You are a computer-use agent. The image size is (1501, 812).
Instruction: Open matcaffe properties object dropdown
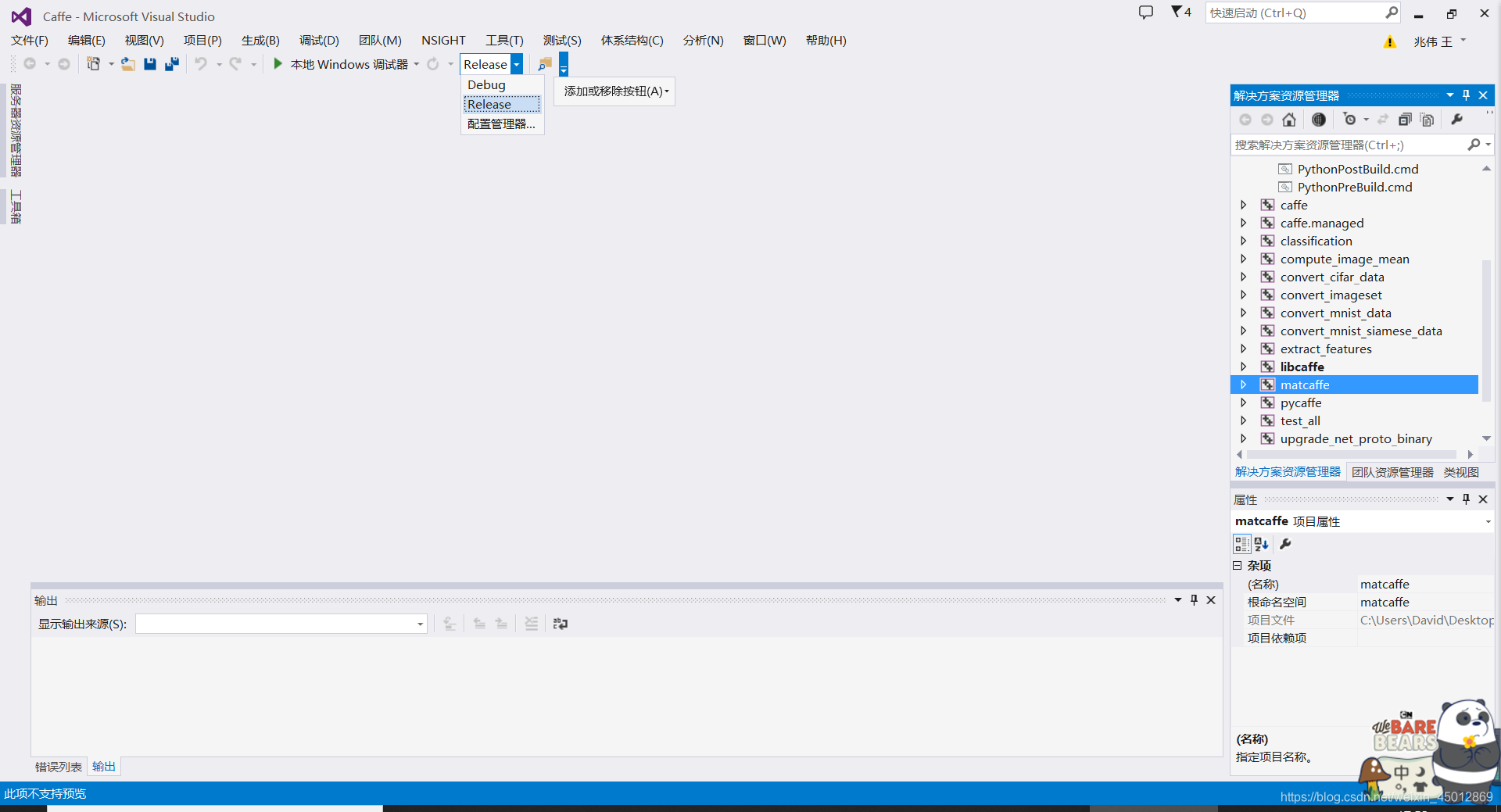pyautogui.click(x=1488, y=521)
